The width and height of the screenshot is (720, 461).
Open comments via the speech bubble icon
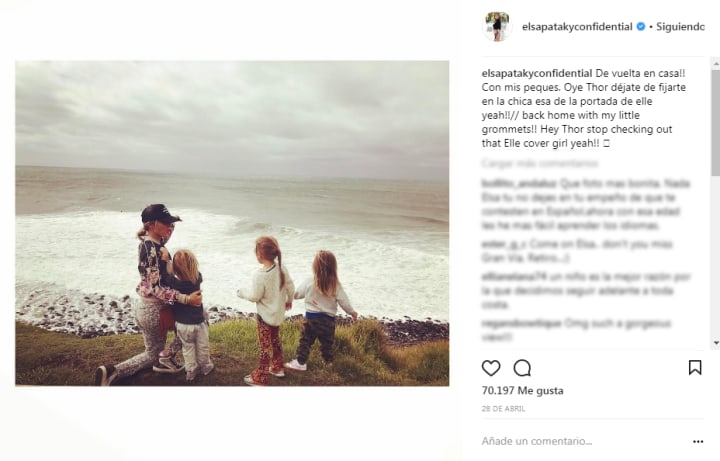coord(522,368)
